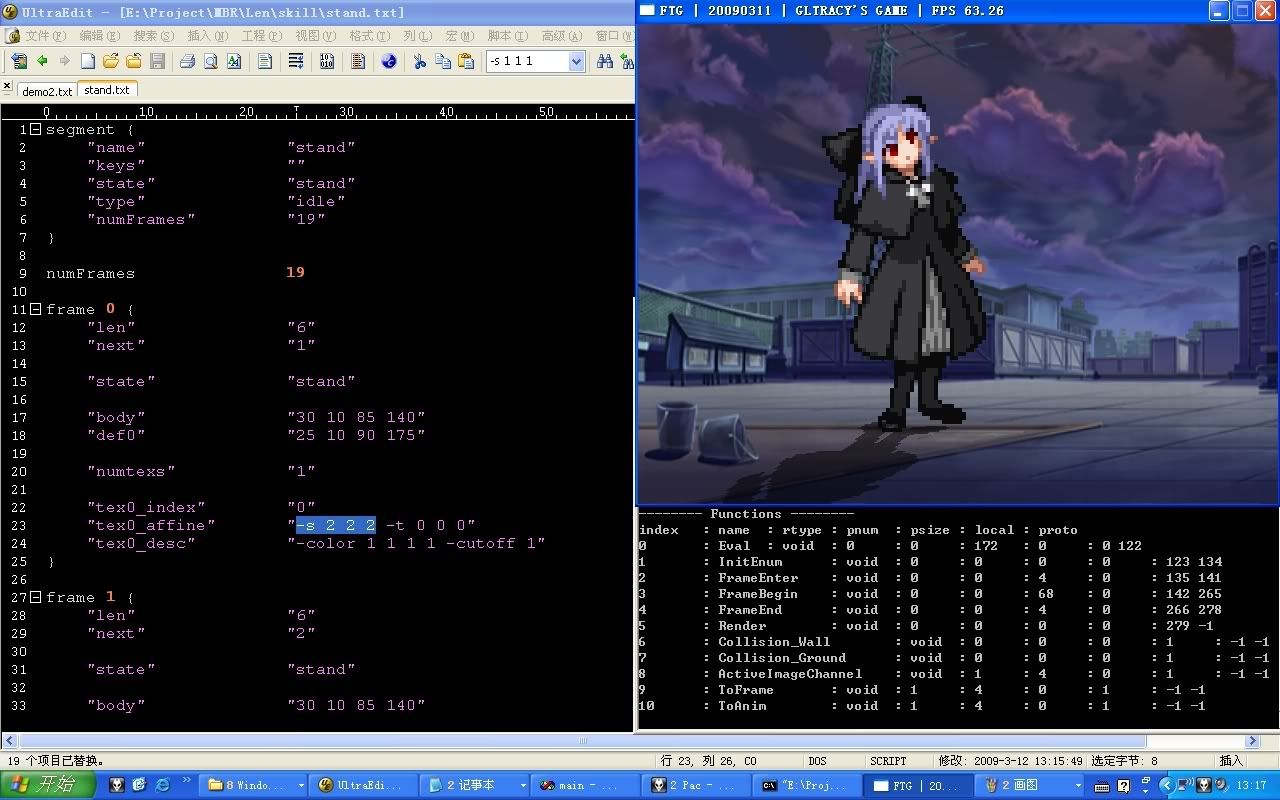Click the UltraEdit horizontal scrollbar thumb
This screenshot has height=800, width=1280.
[583, 741]
